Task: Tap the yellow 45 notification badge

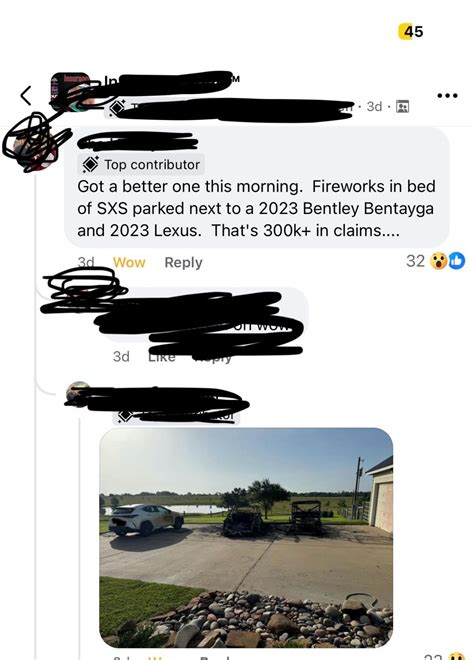Action: tap(411, 32)
